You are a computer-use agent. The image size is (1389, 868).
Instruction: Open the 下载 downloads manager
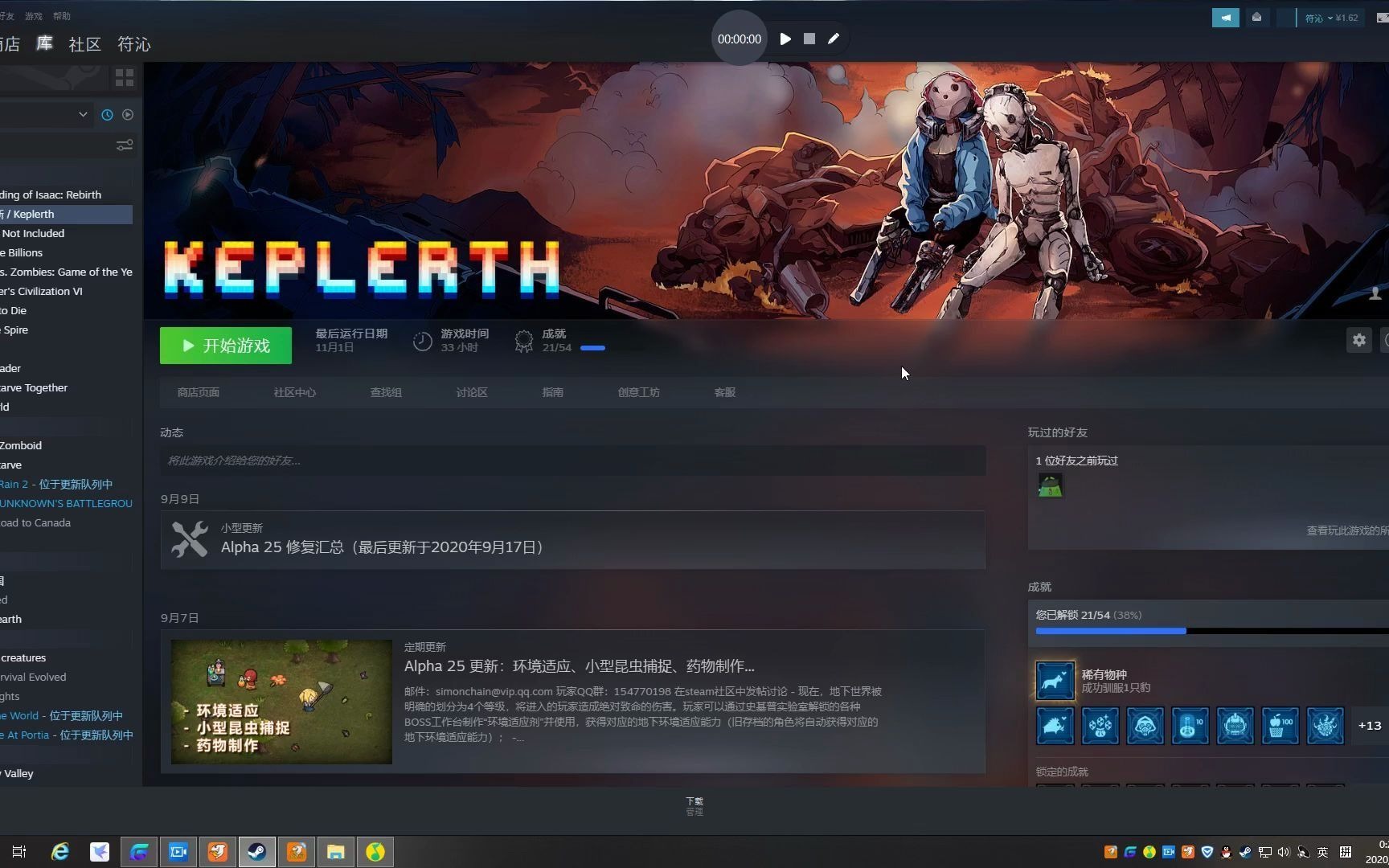pyautogui.click(x=694, y=806)
